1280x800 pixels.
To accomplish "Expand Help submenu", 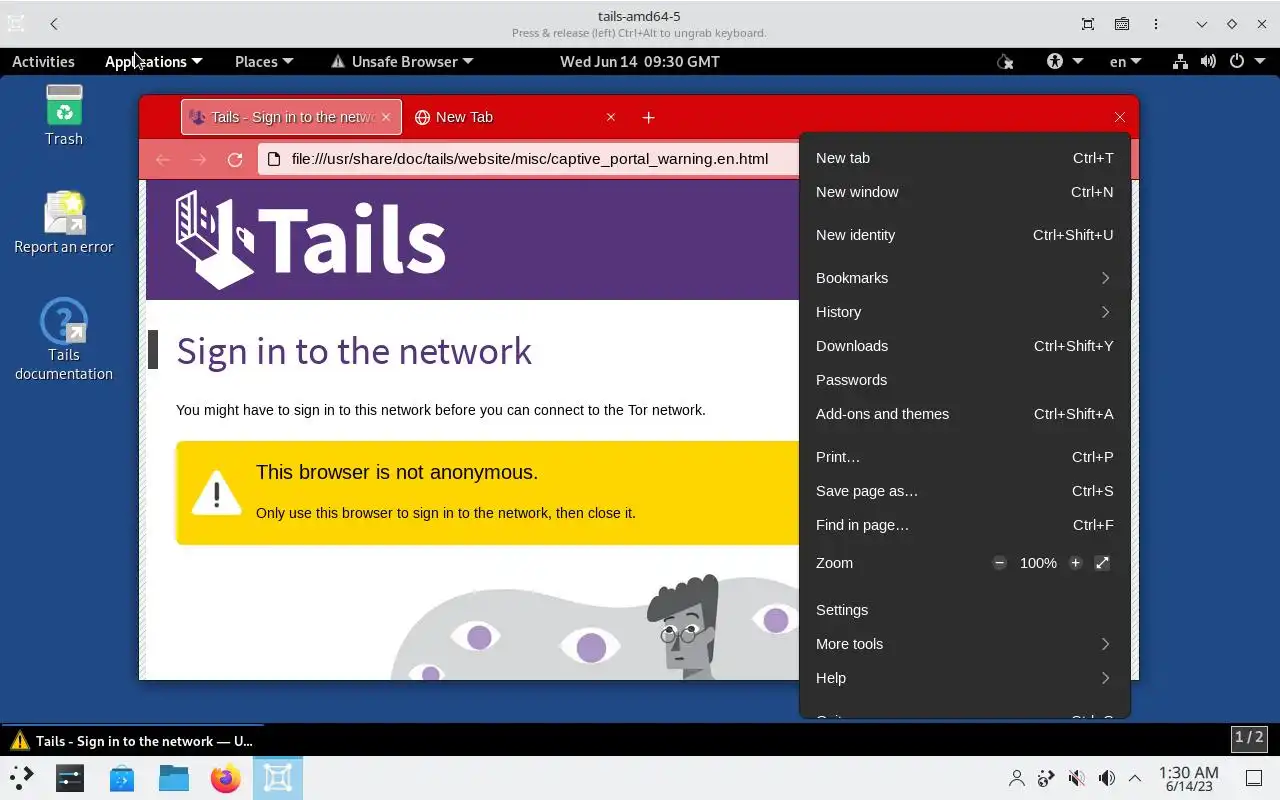I will pos(965,678).
